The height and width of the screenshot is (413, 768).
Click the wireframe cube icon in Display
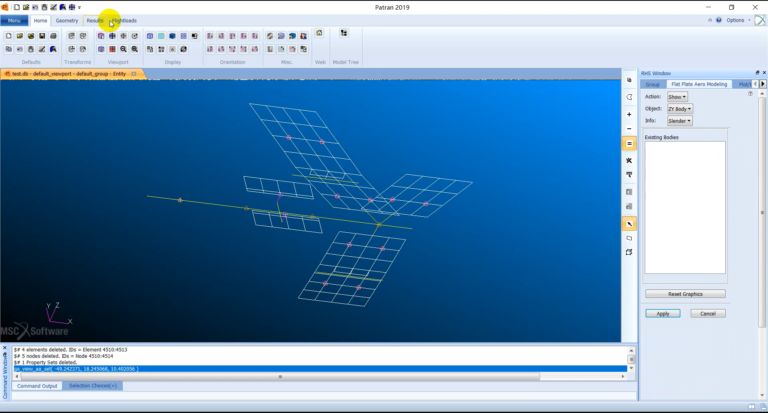(x=150, y=36)
